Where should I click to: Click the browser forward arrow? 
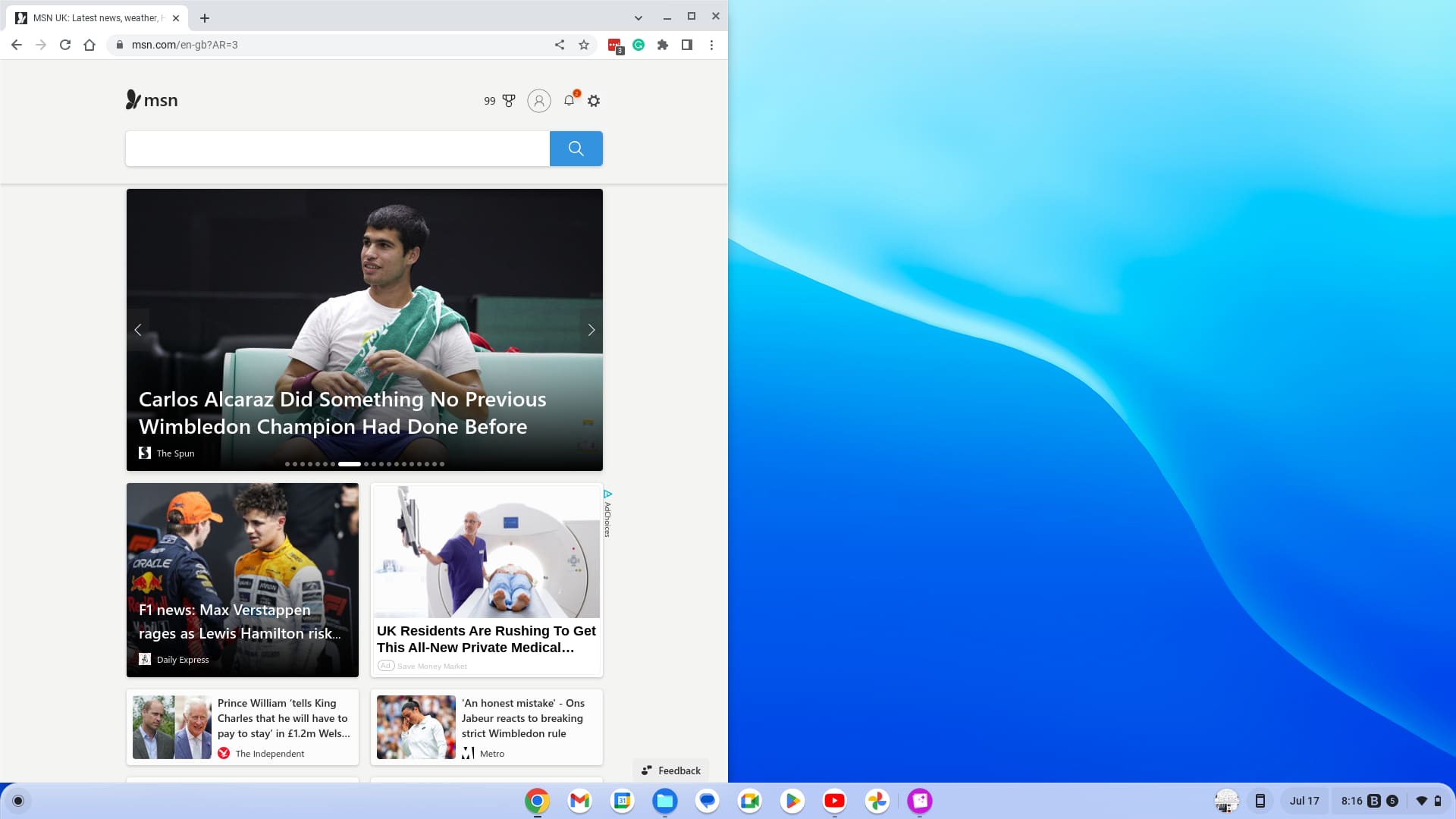pos(41,45)
